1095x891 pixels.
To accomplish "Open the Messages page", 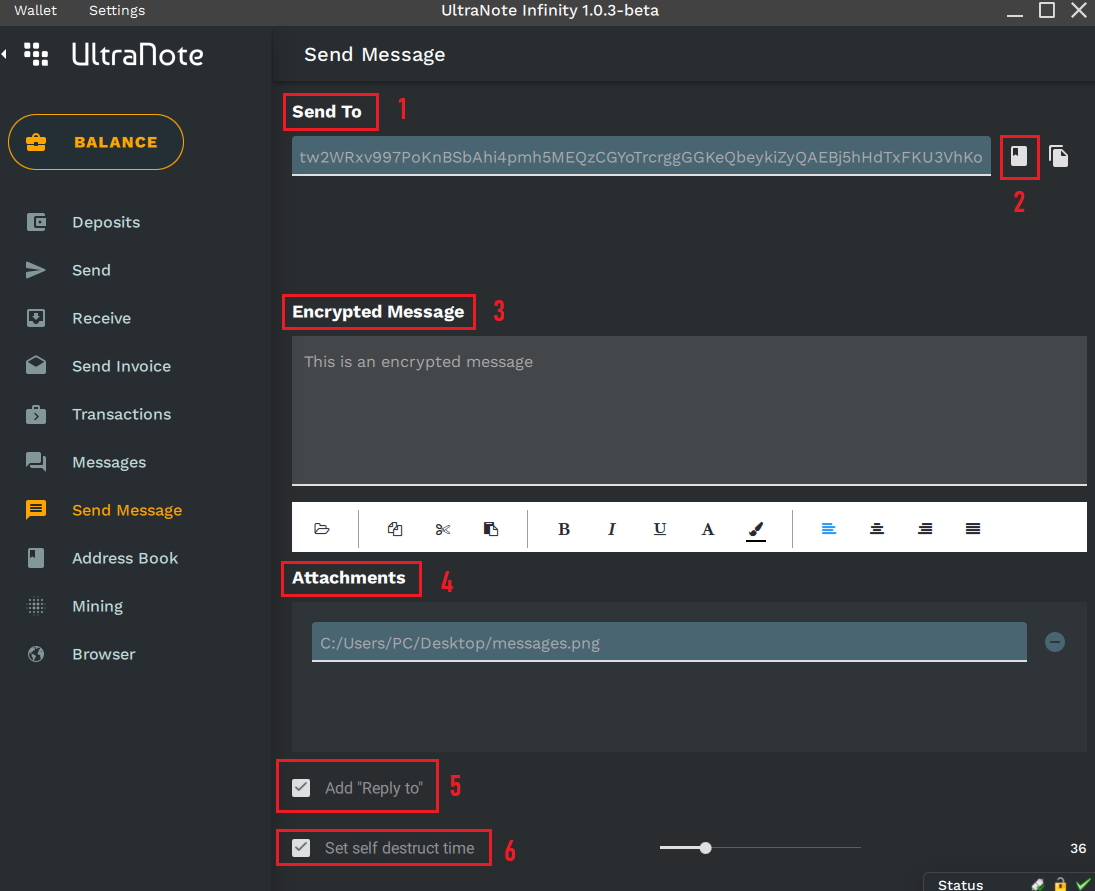I will click(109, 462).
